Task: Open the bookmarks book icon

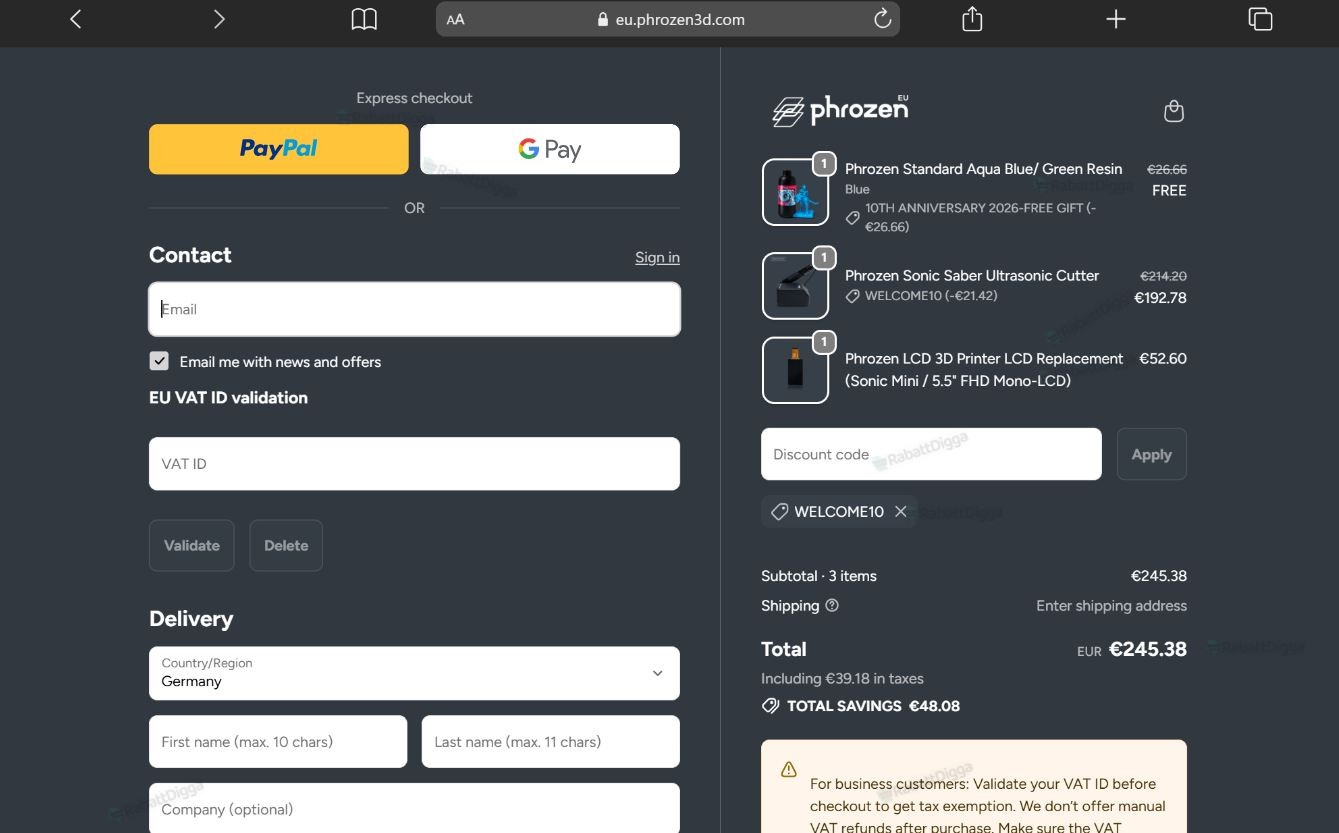Action: point(364,19)
